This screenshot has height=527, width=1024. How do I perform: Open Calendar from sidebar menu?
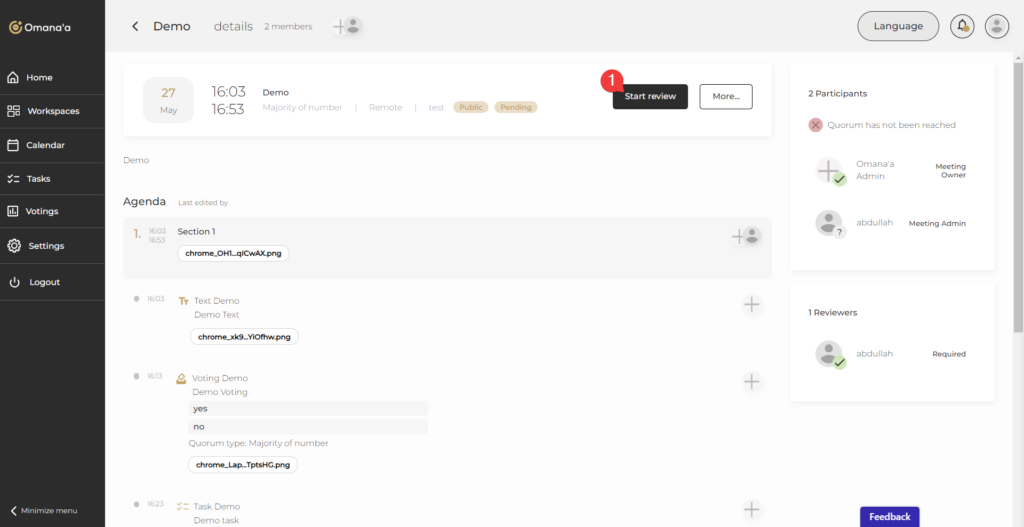pos(45,145)
